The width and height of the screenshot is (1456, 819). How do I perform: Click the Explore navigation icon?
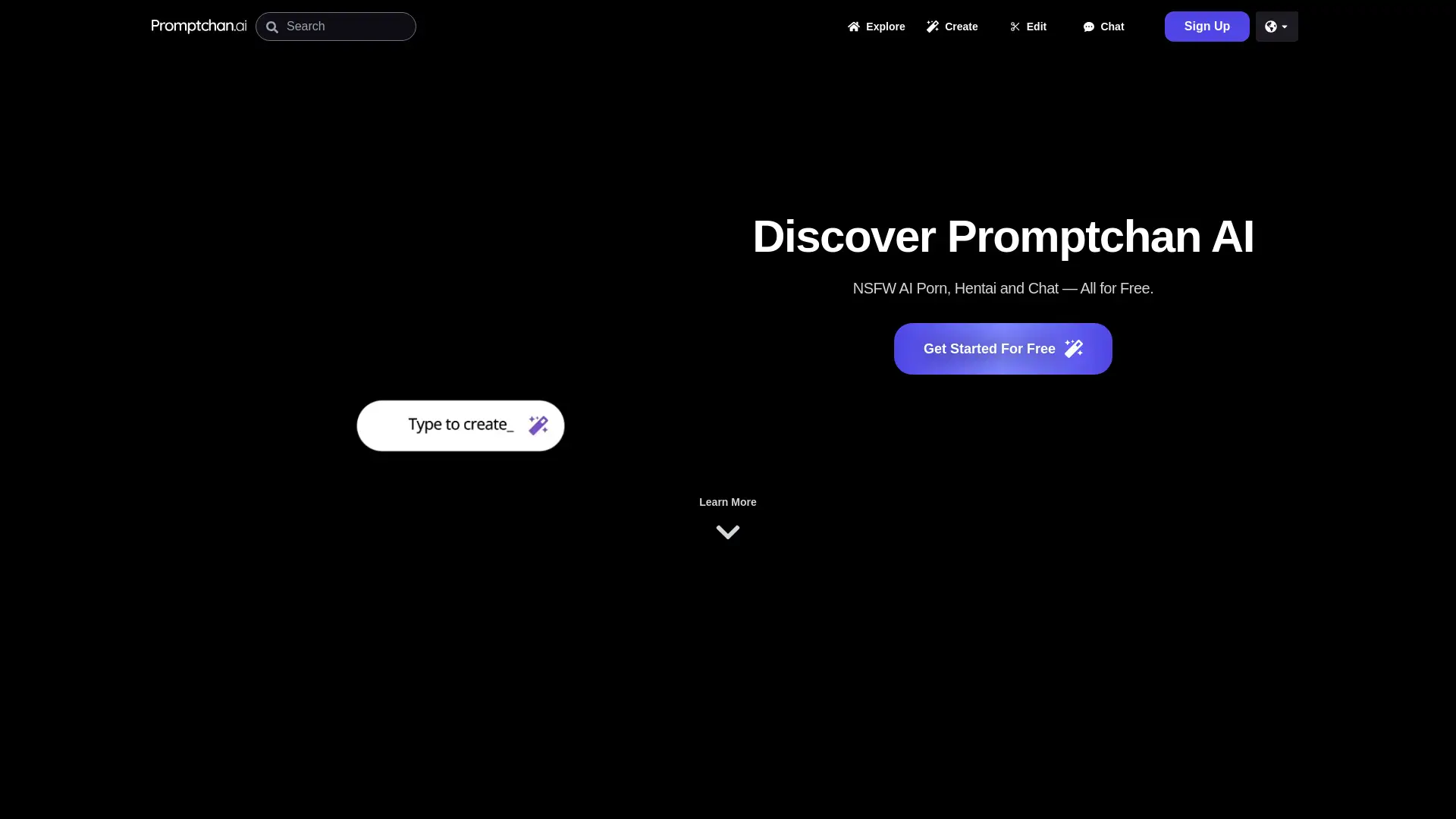click(854, 26)
